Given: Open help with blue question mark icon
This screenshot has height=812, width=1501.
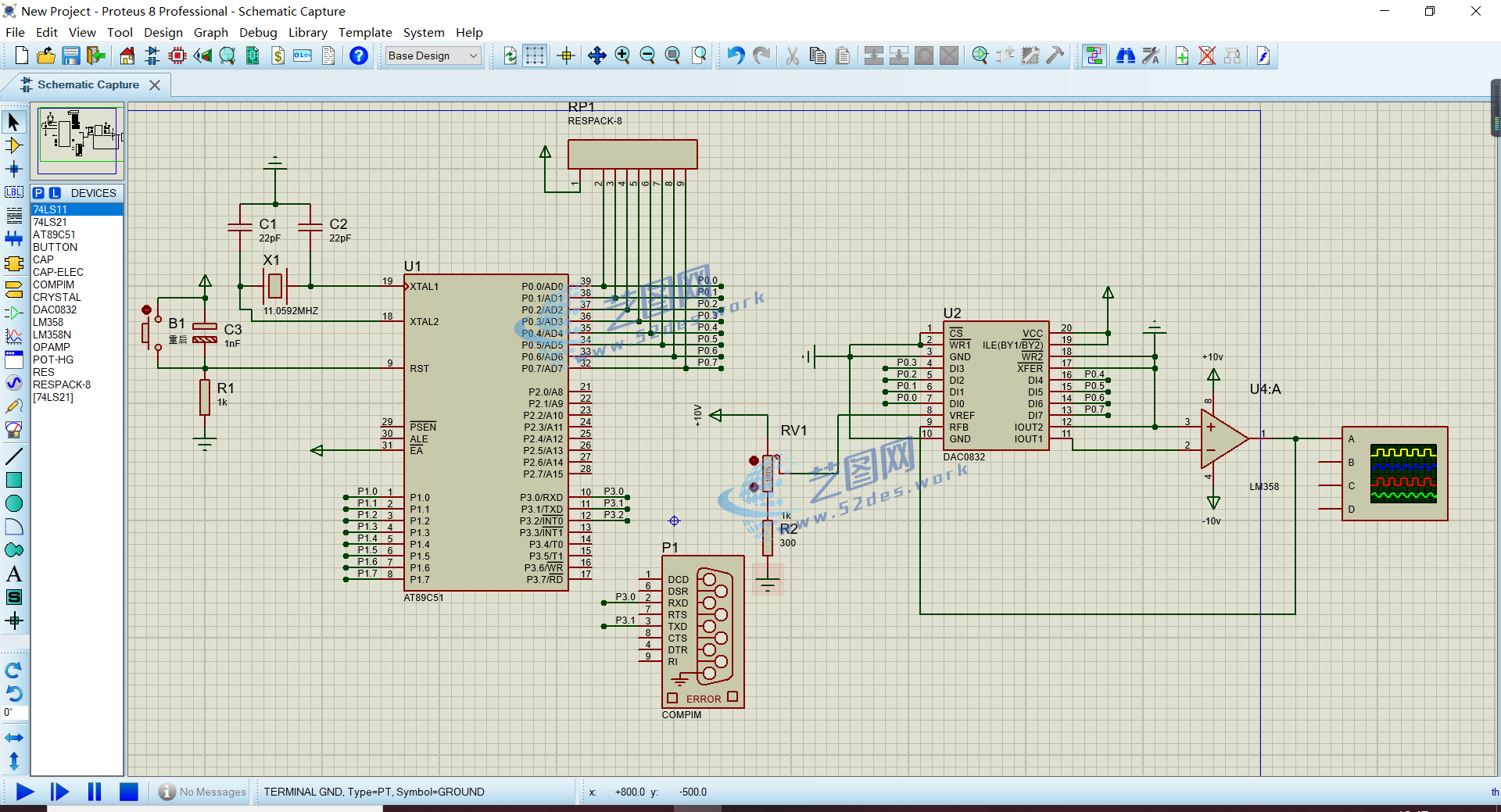Looking at the screenshot, I should point(359,55).
